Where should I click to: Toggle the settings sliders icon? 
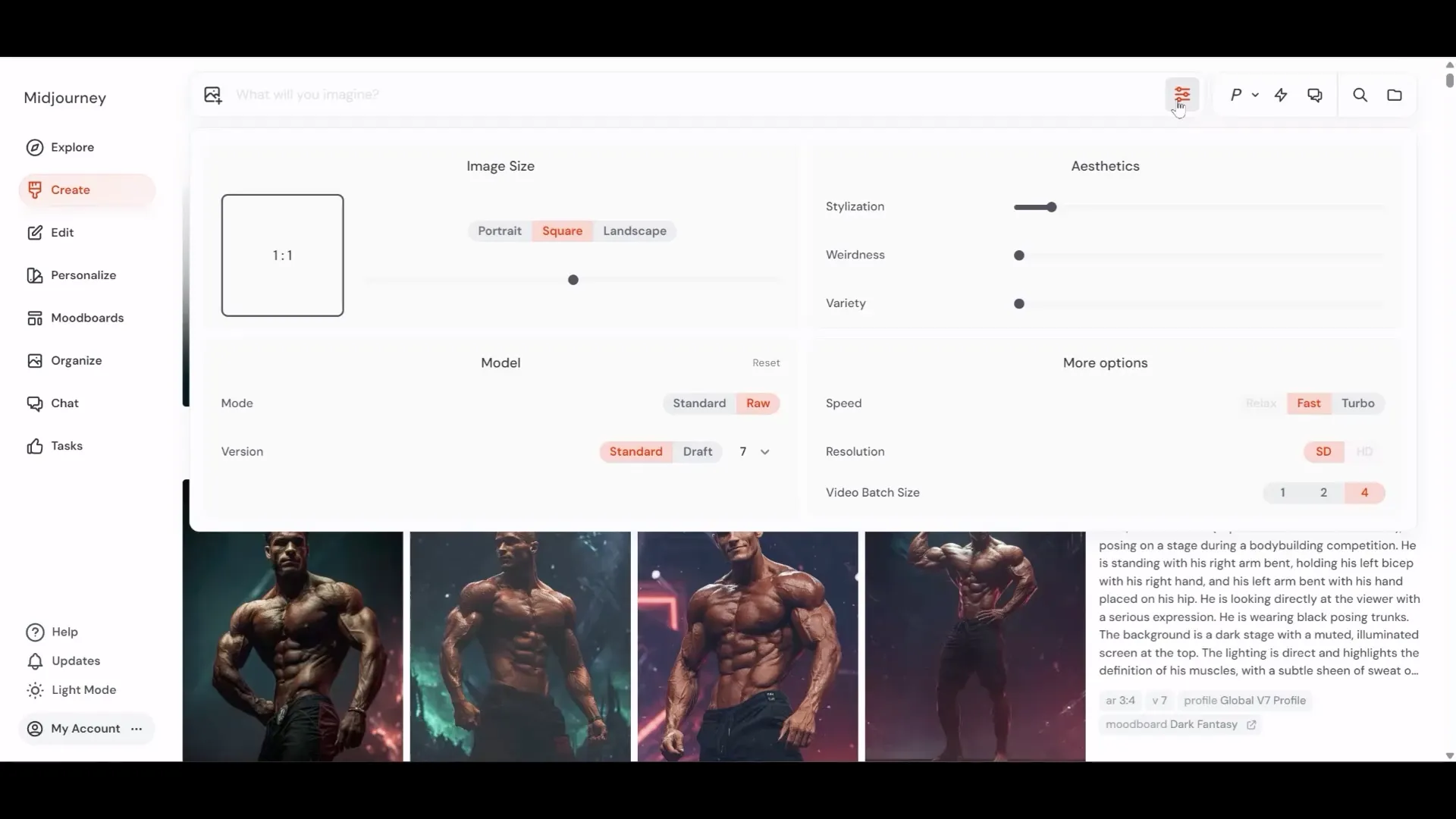coord(1181,95)
